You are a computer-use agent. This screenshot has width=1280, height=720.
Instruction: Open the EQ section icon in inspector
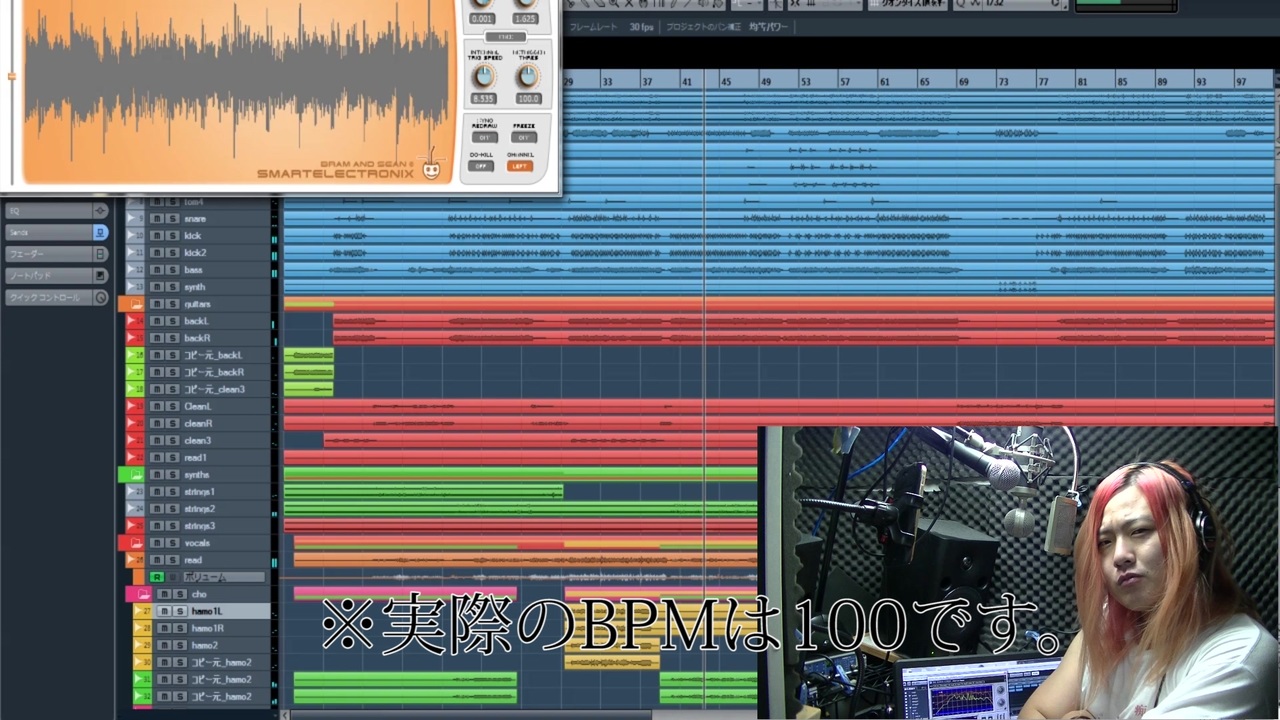(x=100, y=211)
